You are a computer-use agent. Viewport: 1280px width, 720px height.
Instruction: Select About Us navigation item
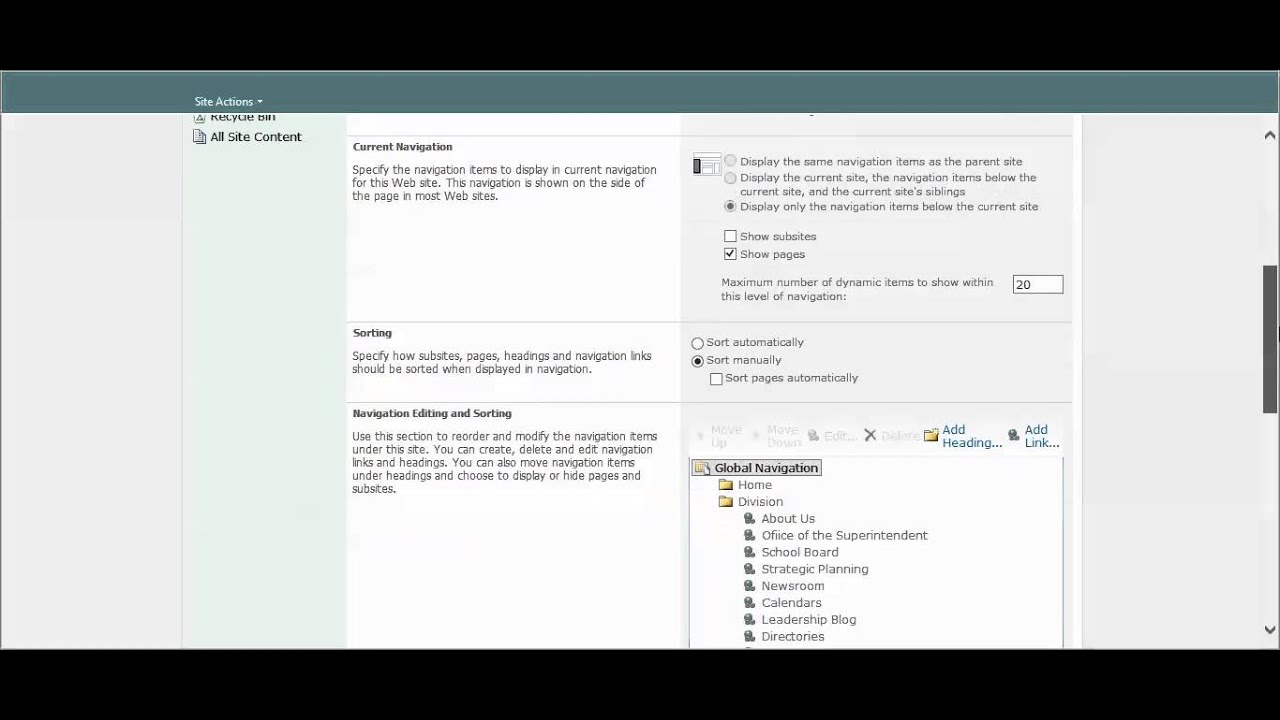pos(788,519)
